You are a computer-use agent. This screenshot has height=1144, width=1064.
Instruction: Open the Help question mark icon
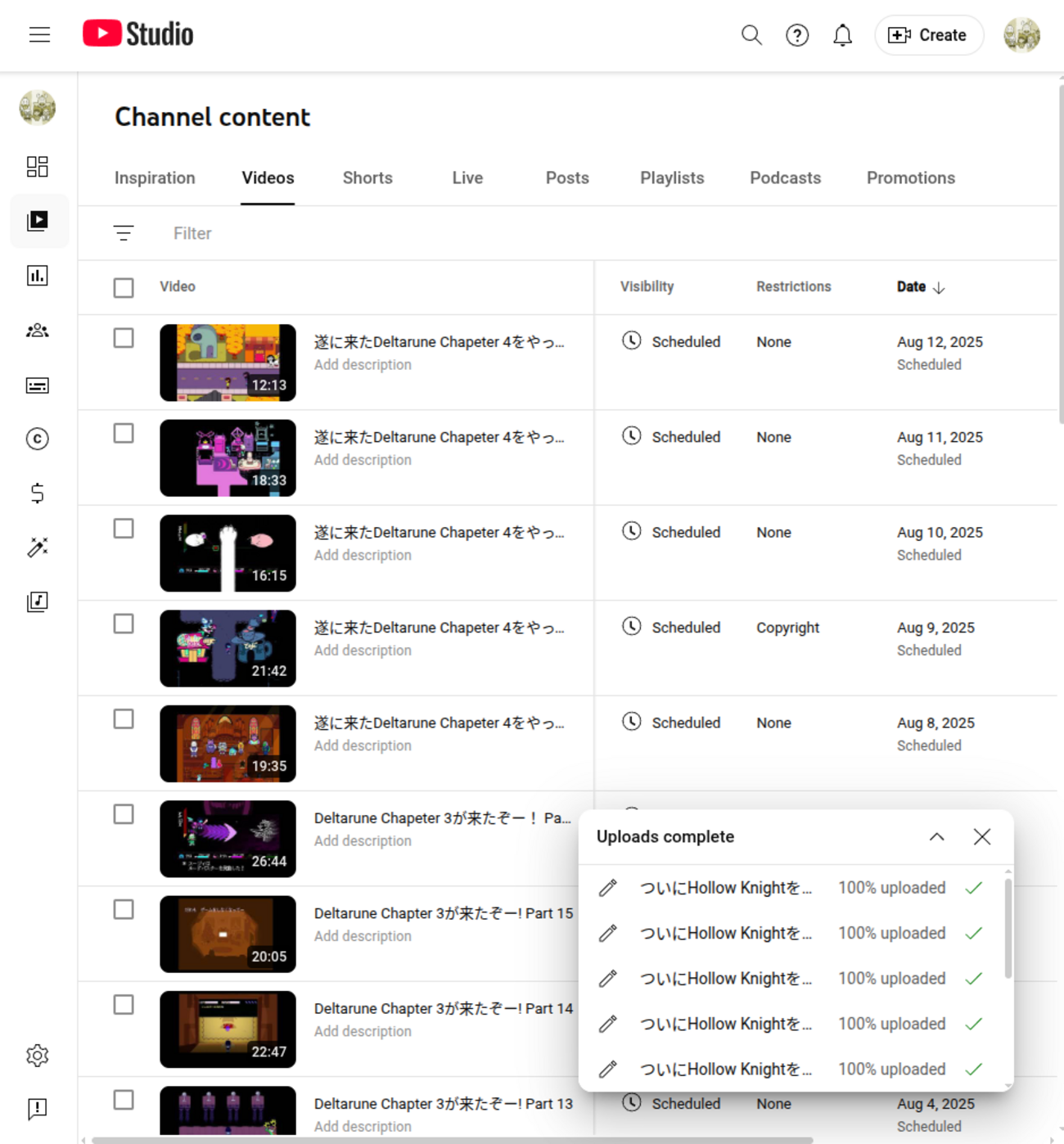click(x=797, y=35)
